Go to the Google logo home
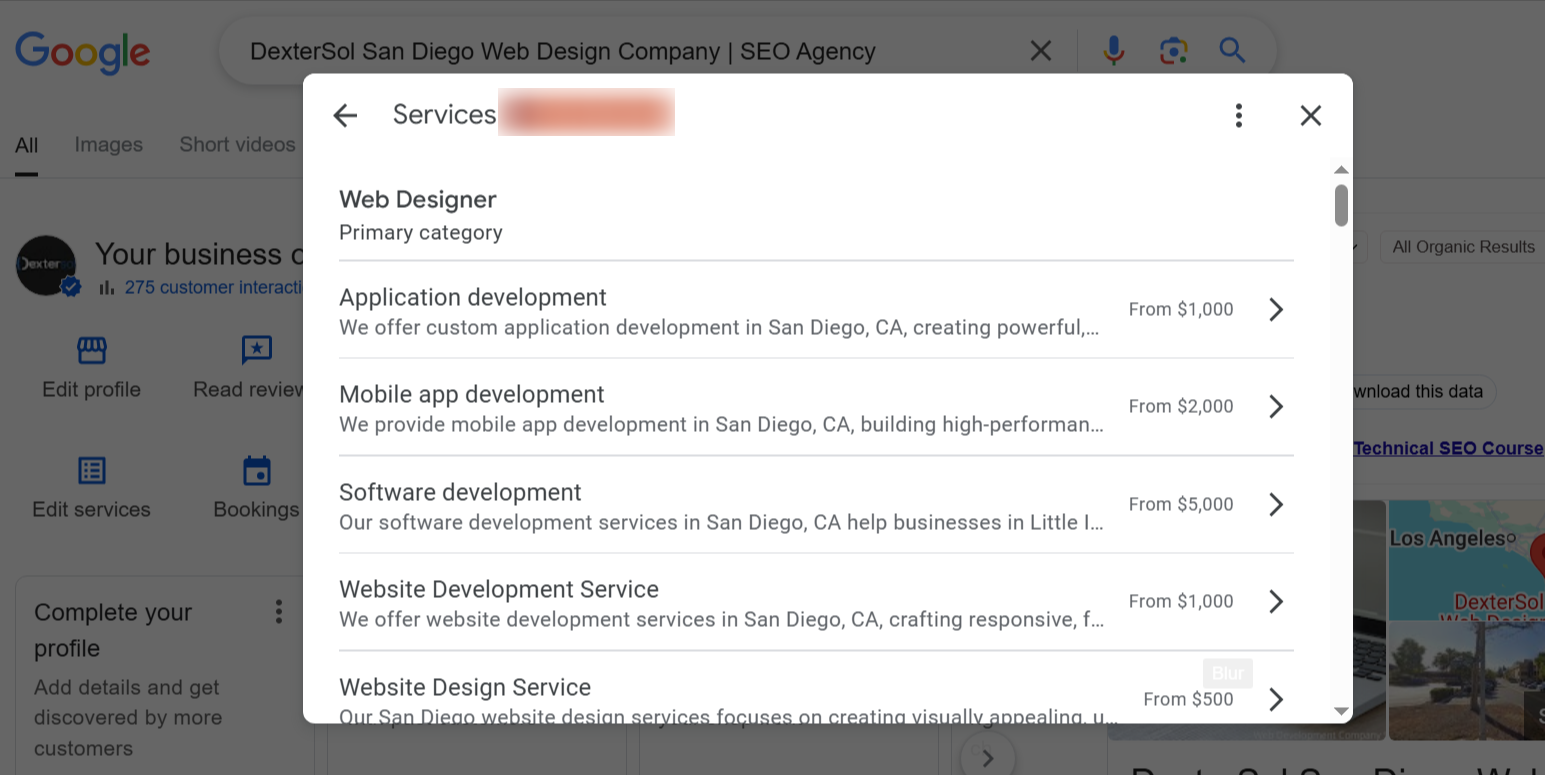 (x=82, y=52)
